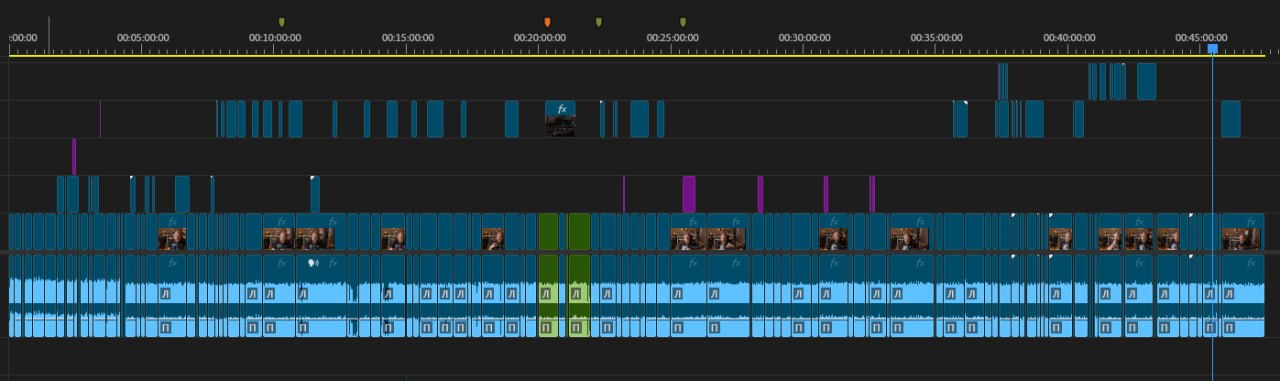Select the wide purple clip below 00:25:00:00
1280x381 pixels.
tap(689, 194)
